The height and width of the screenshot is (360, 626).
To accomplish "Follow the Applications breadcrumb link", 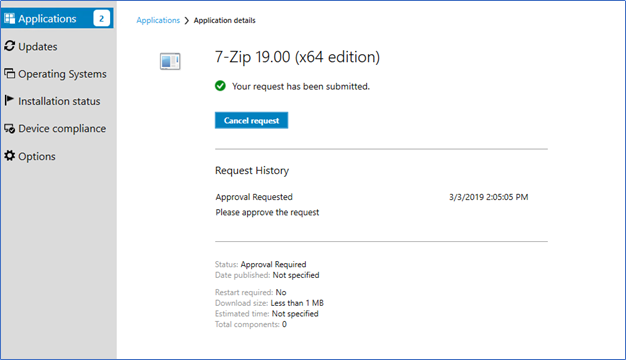I will [158, 20].
